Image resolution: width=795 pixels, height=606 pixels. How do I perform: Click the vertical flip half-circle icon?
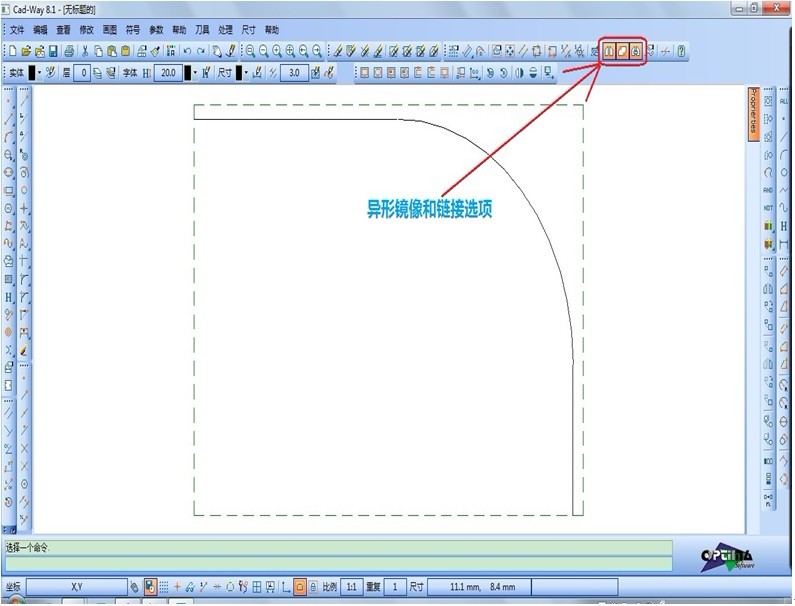click(533, 73)
